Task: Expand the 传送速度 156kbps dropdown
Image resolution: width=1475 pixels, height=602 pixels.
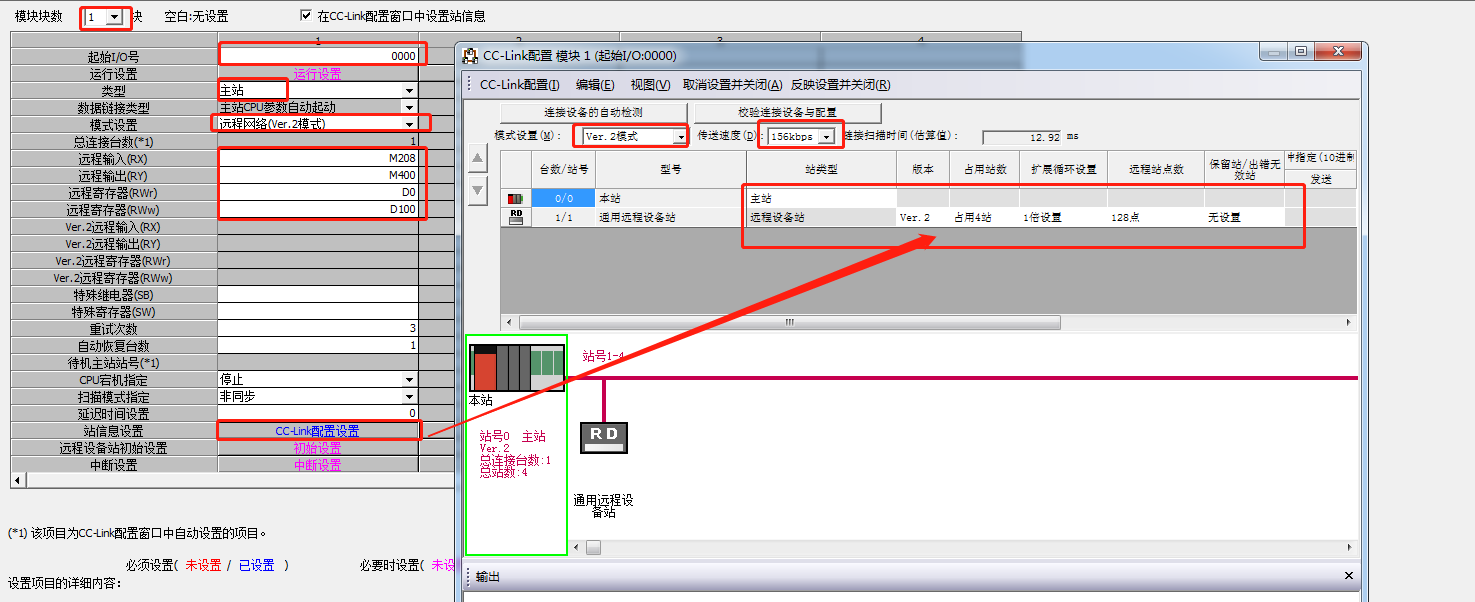Action: tap(827, 137)
